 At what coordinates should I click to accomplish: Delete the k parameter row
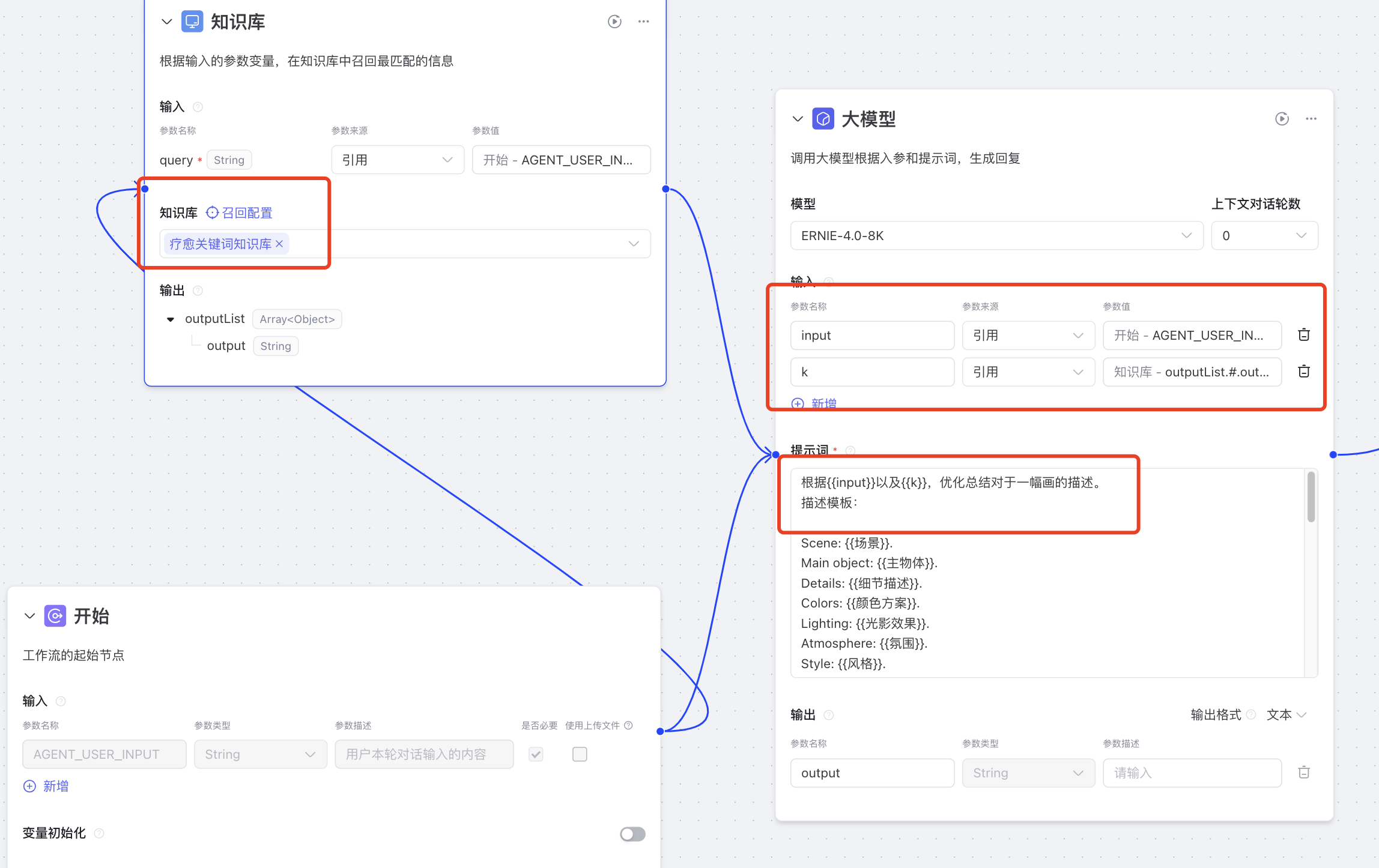click(x=1303, y=372)
